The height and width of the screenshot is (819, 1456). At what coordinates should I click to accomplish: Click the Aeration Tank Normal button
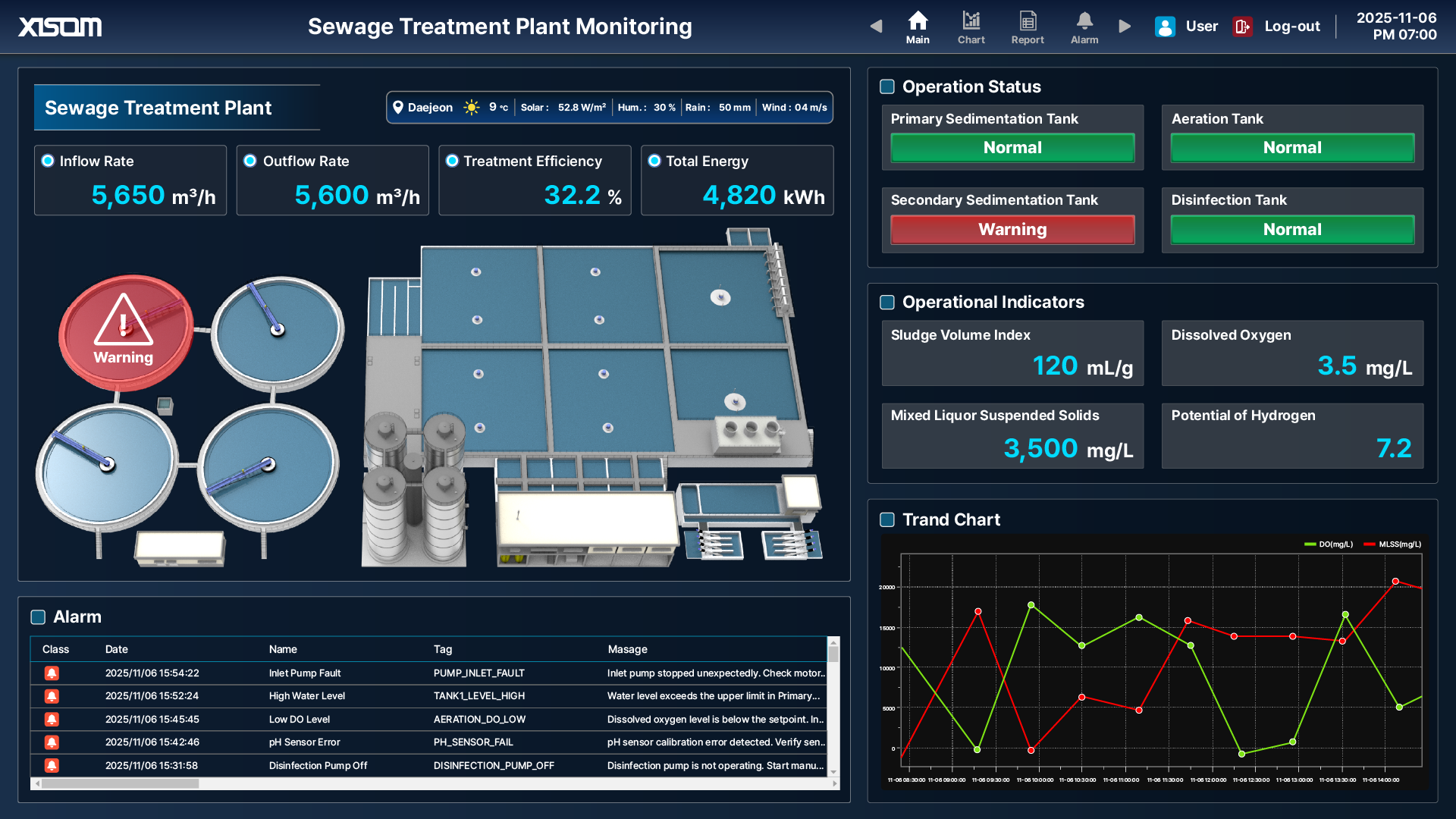(x=1291, y=148)
